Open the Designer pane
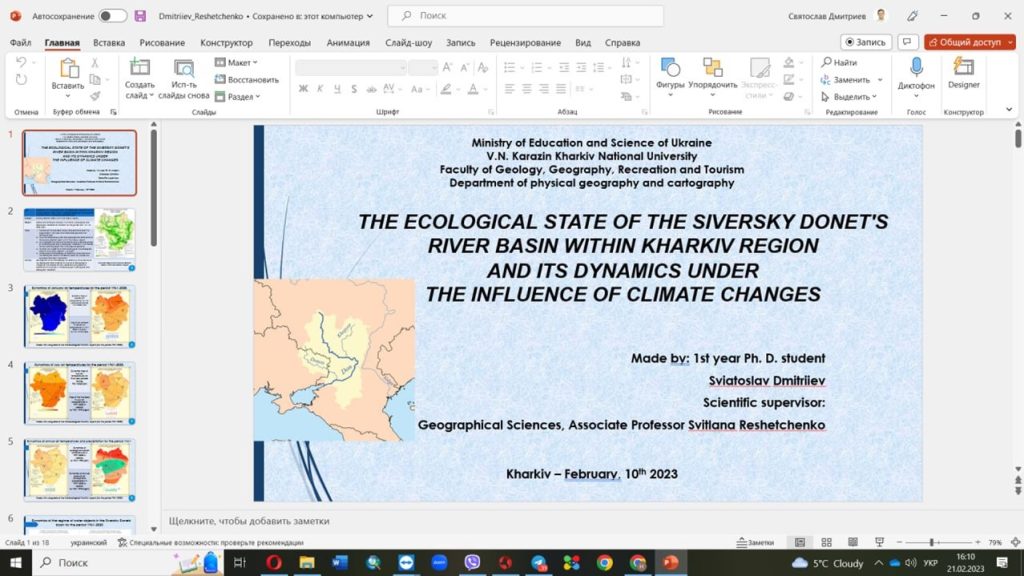 pyautogui.click(x=964, y=68)
